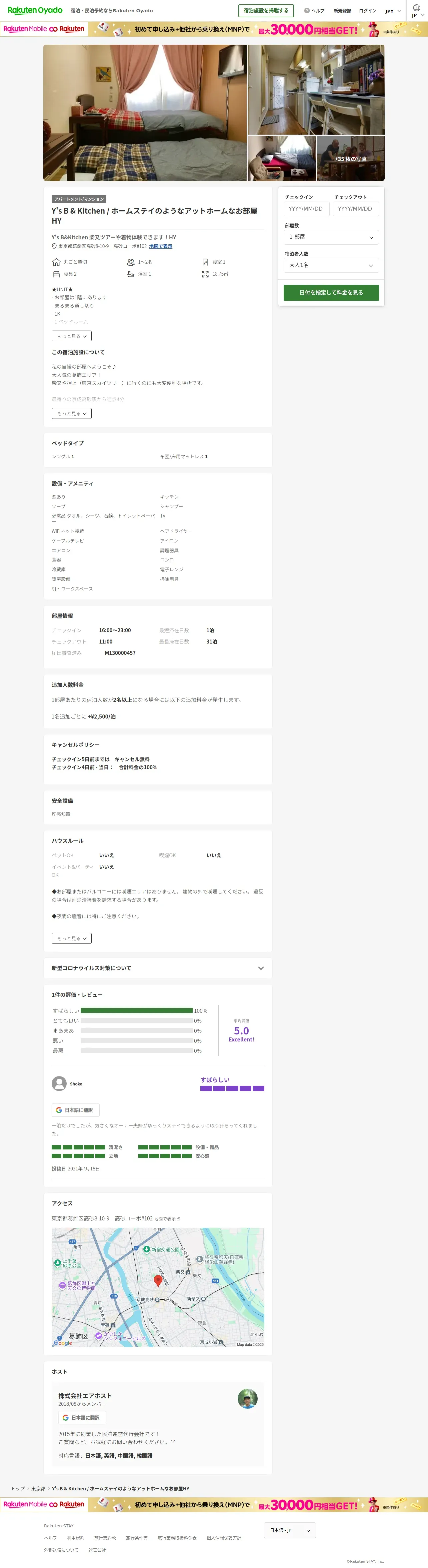Click 東京都 breadcrumb link
The width and height of the screenshot is (428, 1568).
coord(38,1488)
